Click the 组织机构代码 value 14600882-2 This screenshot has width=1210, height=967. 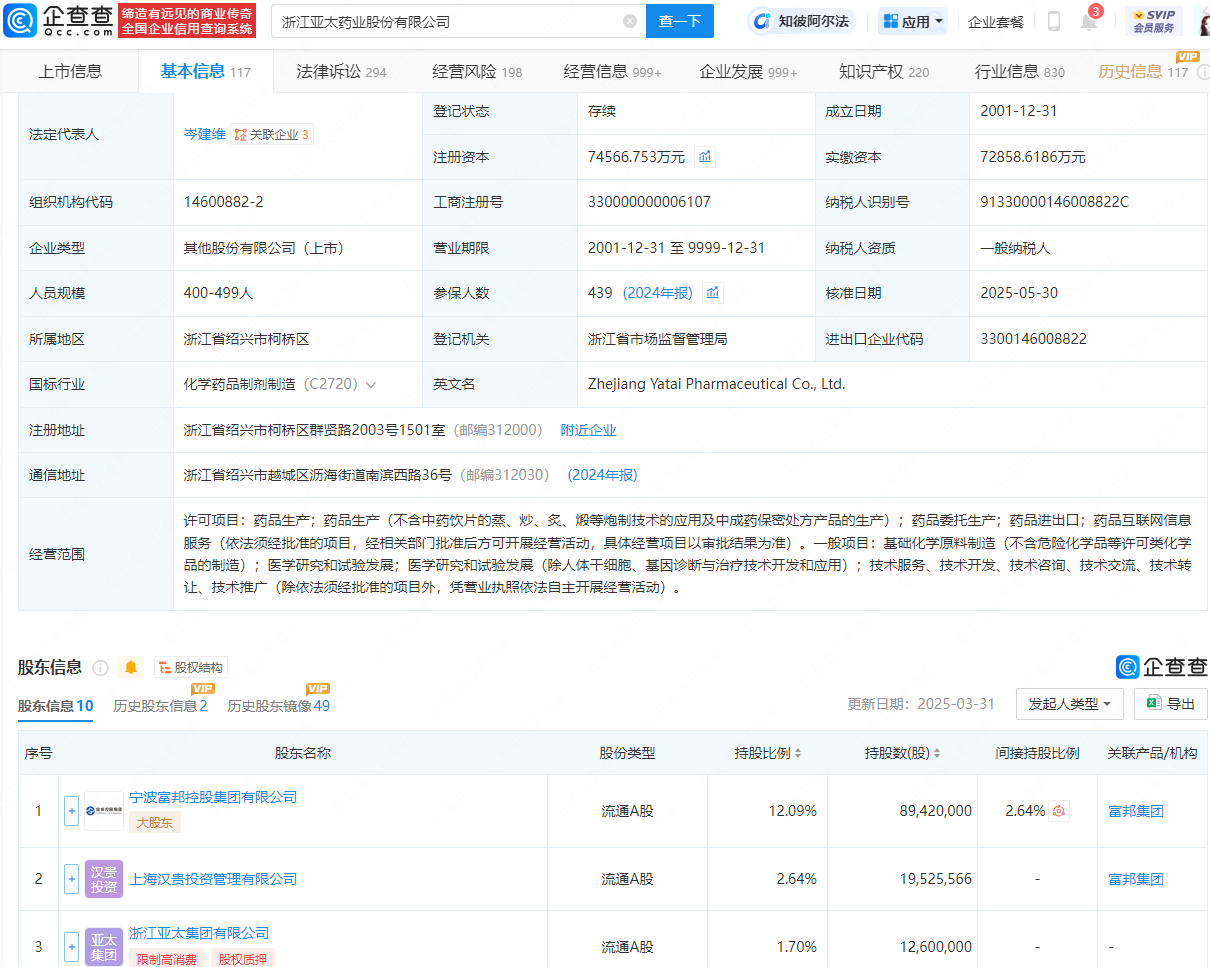pyautogui.click(x=224, y=202)
